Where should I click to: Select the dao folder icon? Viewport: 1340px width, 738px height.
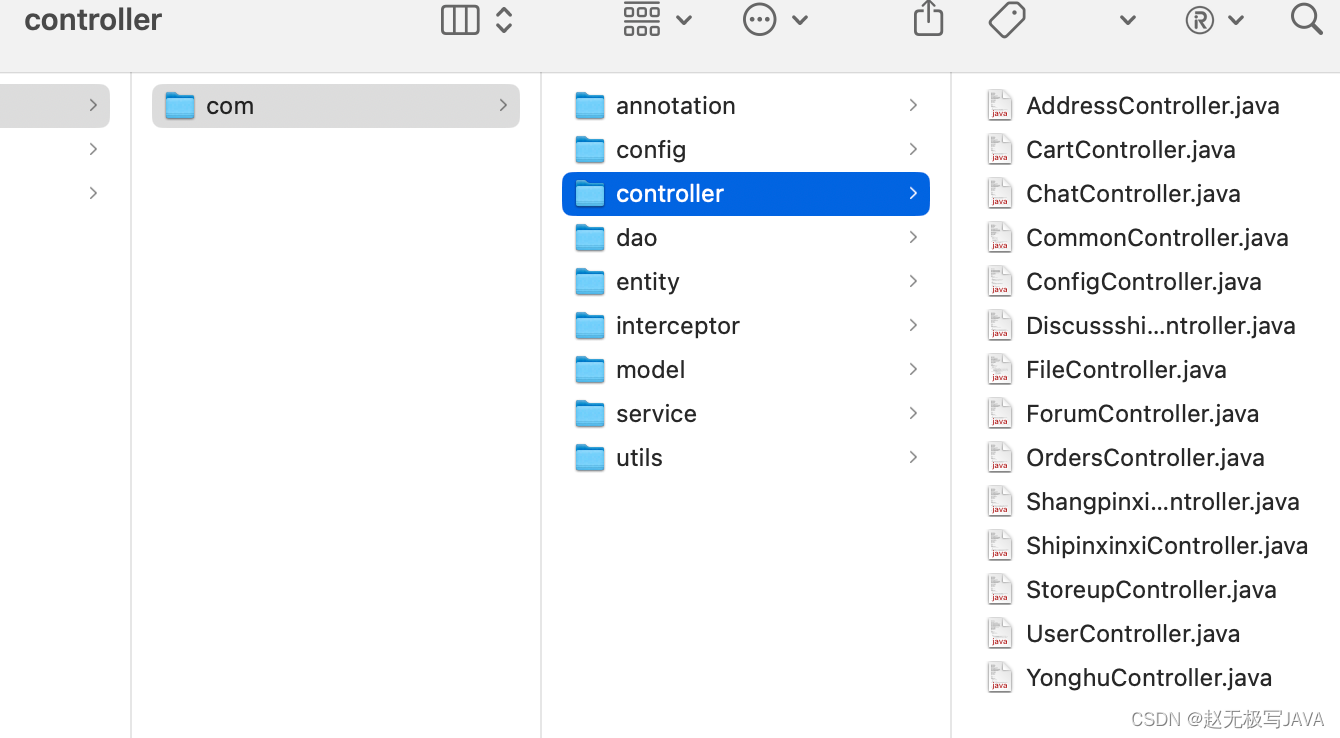coord(590,237)
